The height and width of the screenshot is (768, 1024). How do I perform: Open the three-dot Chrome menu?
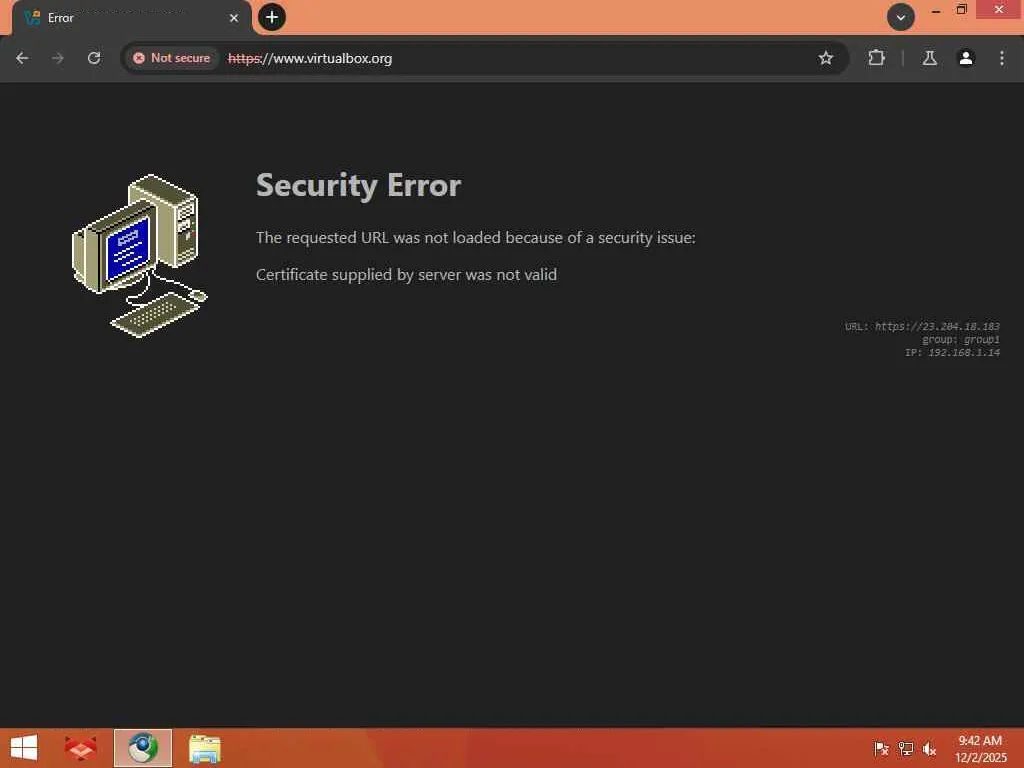pyautogui.click(x=1002, y=58)
